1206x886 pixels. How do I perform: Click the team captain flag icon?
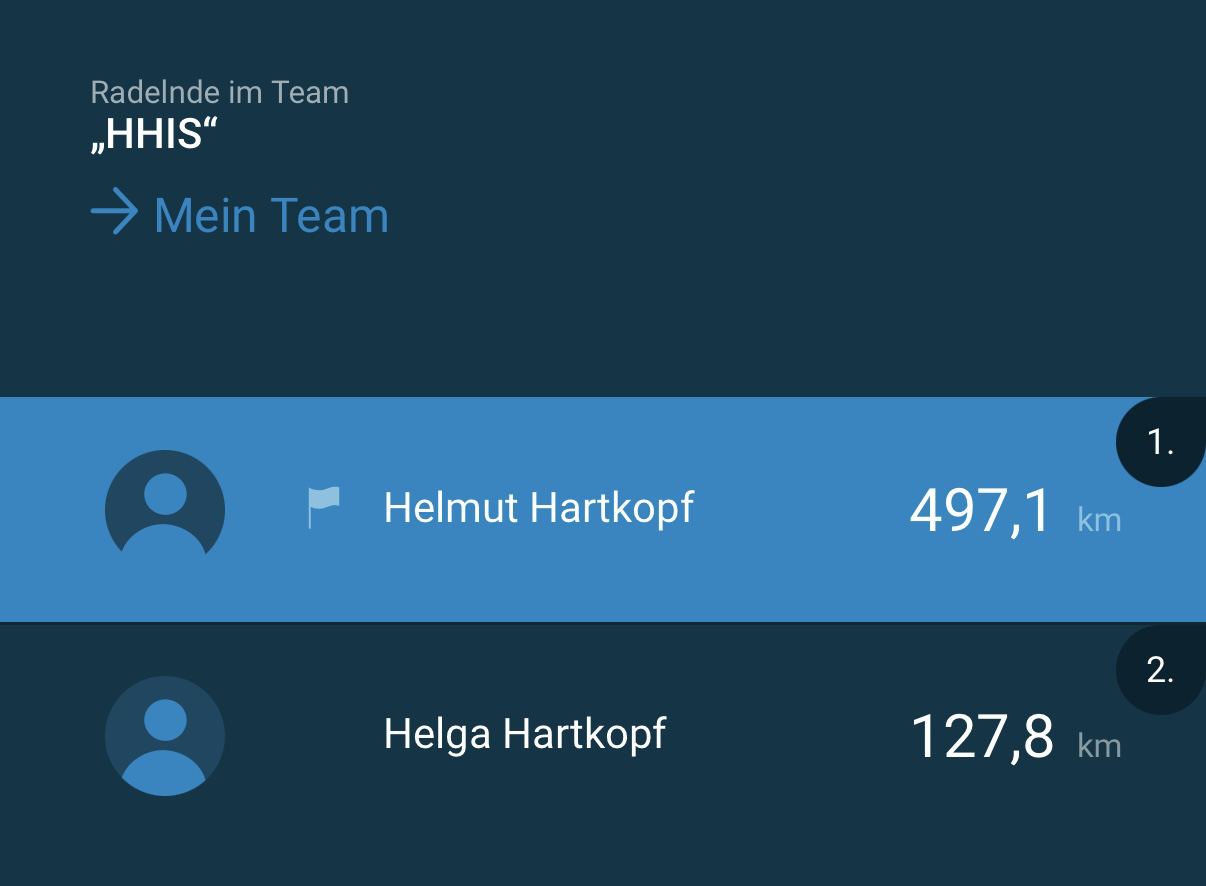click(323, 507)
